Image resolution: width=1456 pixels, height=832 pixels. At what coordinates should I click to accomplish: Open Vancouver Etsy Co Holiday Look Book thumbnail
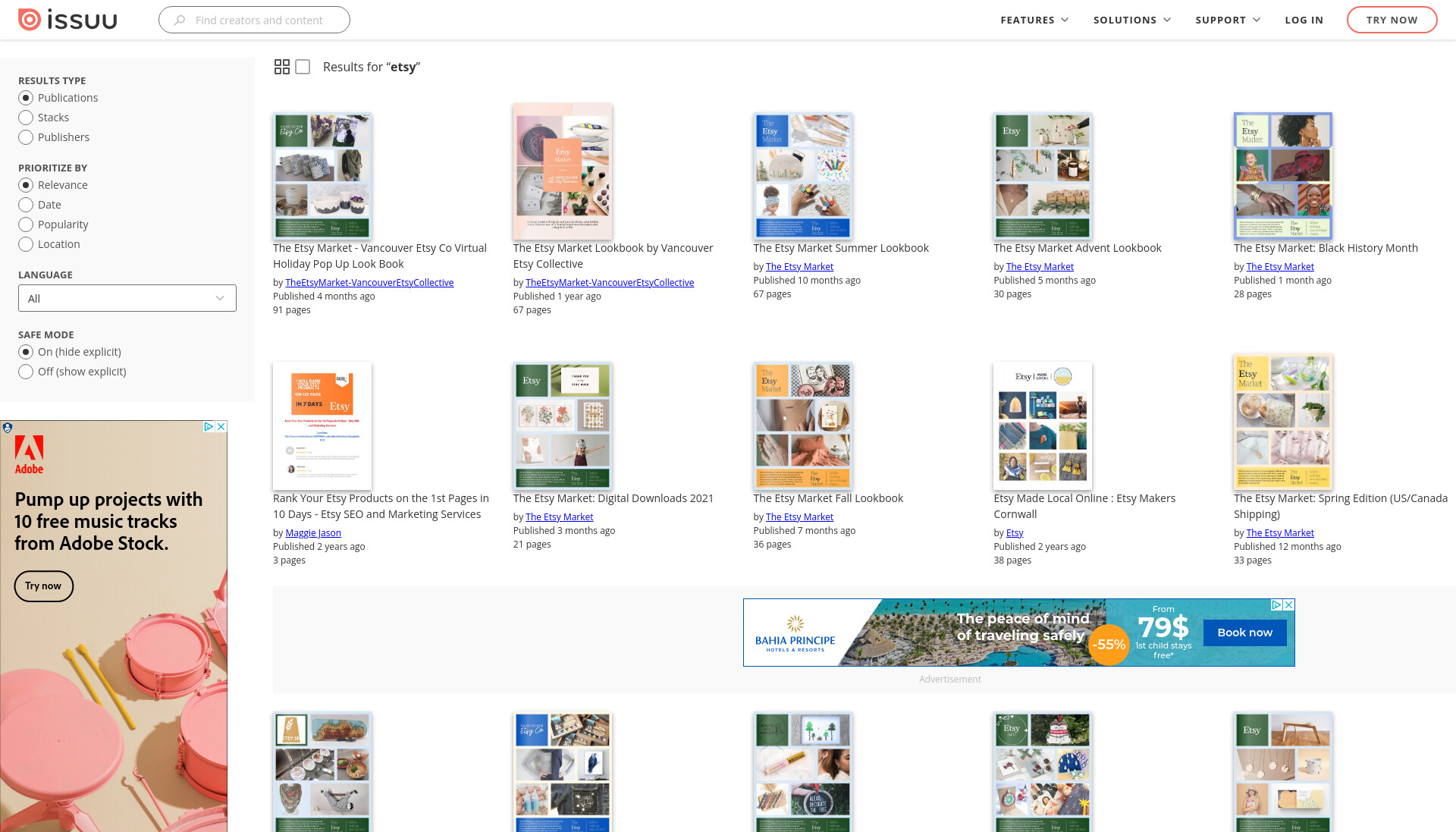click(x=322, y=176)
